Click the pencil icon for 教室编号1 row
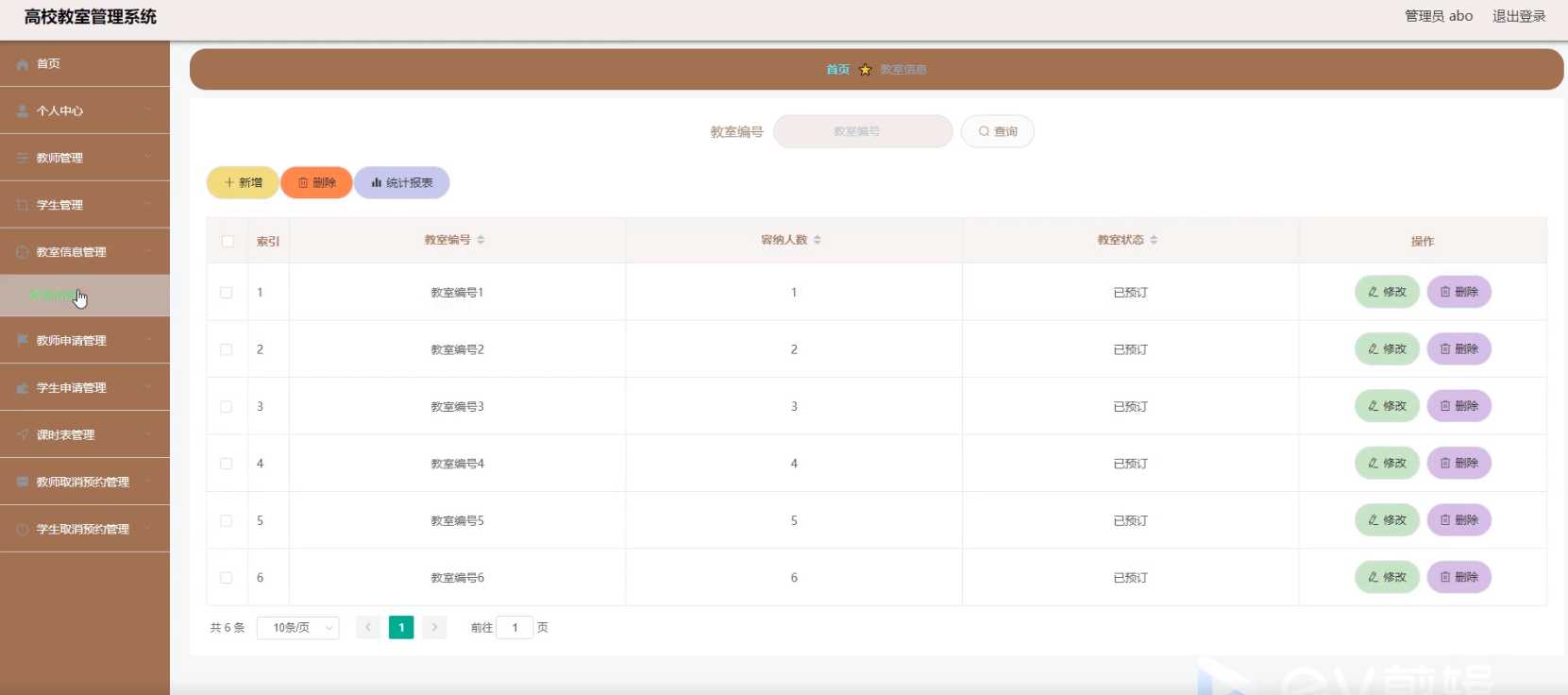The height and width of the screenshot is (695, 1568). (1374, 293)
